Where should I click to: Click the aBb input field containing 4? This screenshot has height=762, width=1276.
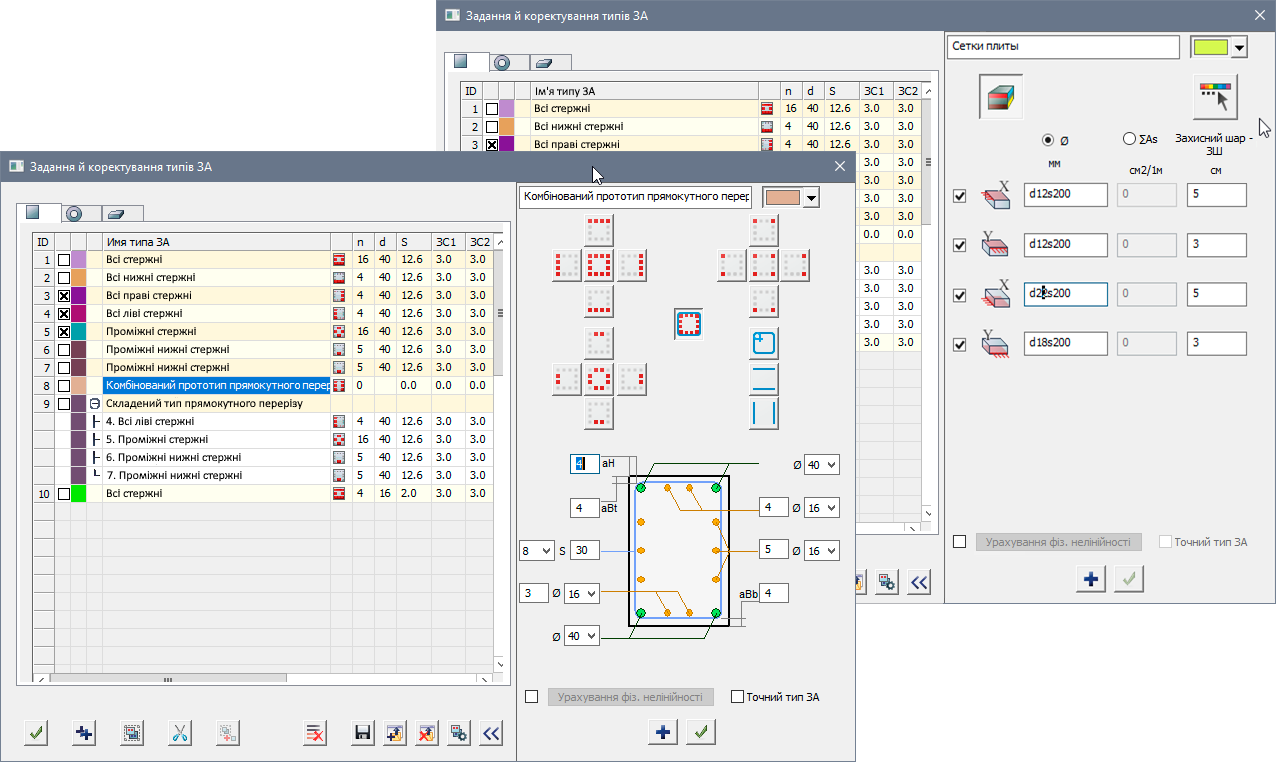[x=774, y=594]
